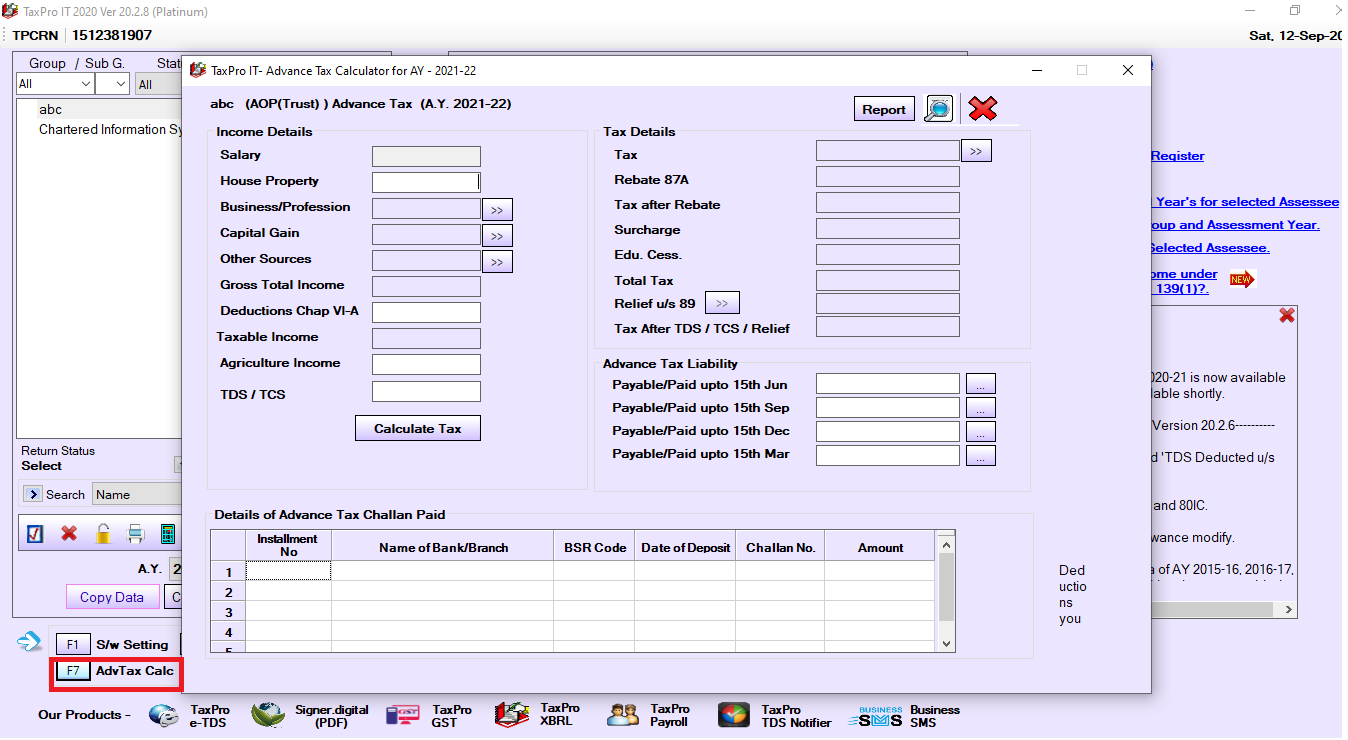Screen dimensions: 1348x740
Task: Click the 'Challan No.' column header
Action: pos(781,548)
